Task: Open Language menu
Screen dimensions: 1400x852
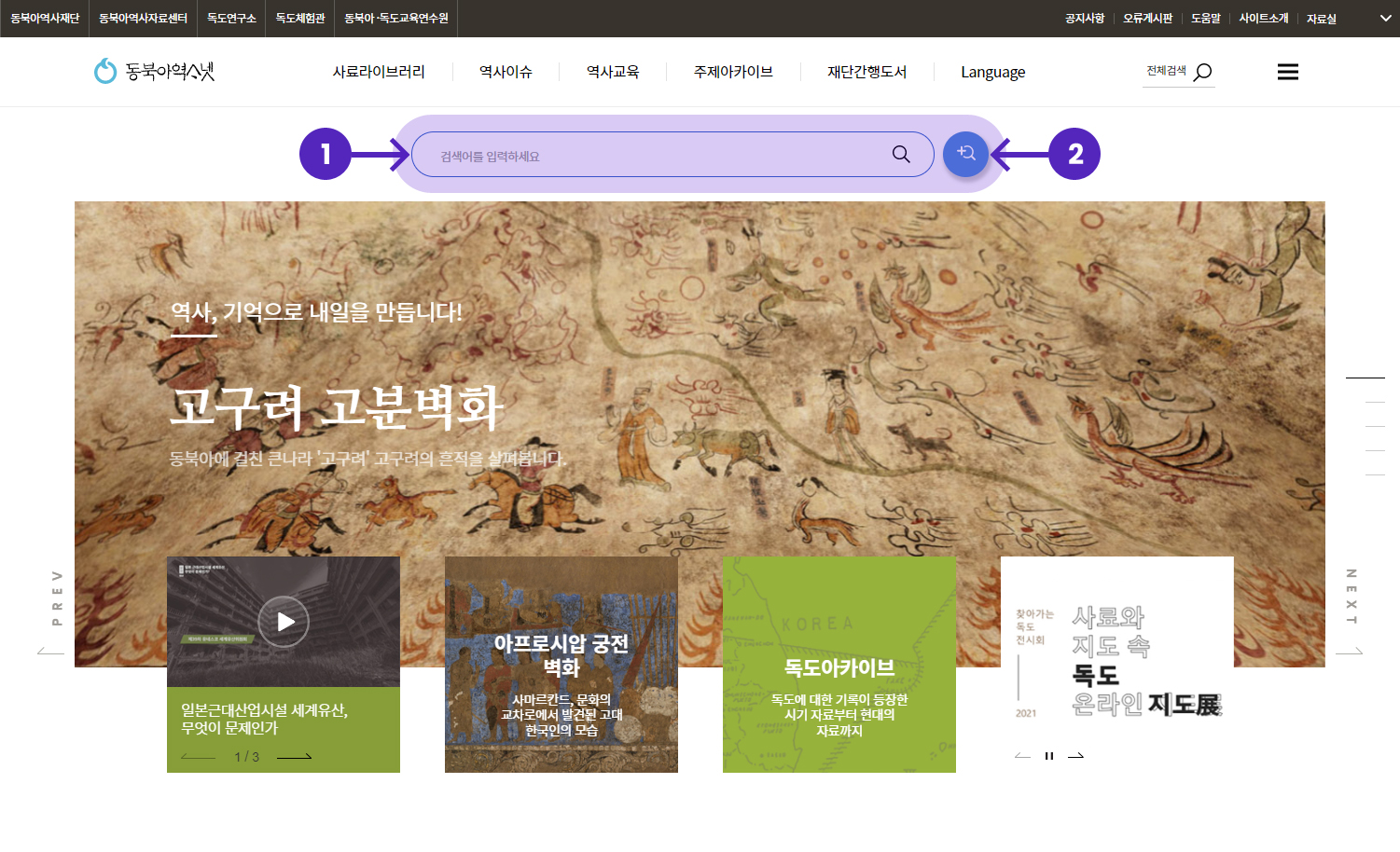Action: point(993,72)
